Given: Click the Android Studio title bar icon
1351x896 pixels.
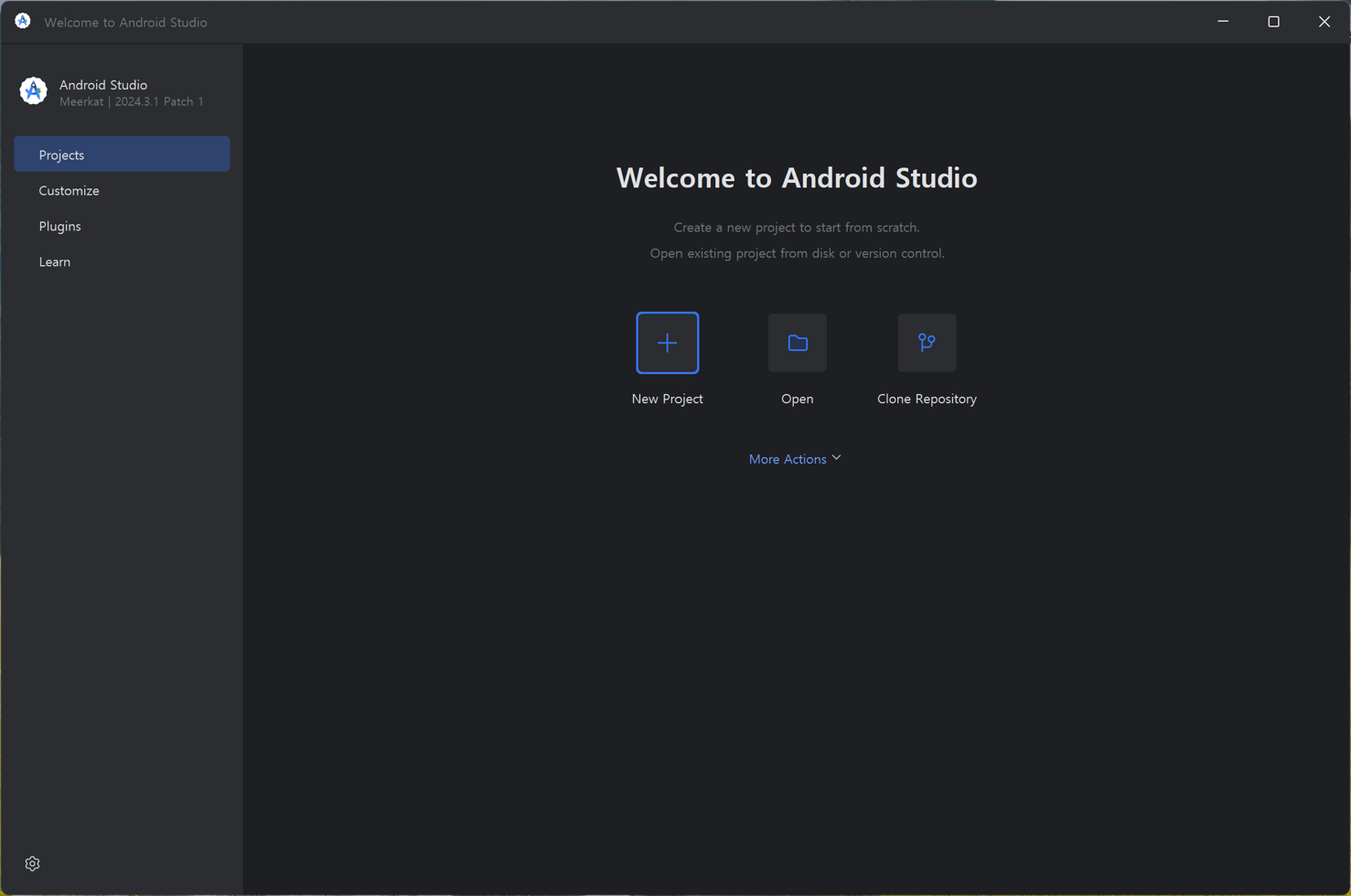Looking at the screenshot, I should (x=23, y=21).
